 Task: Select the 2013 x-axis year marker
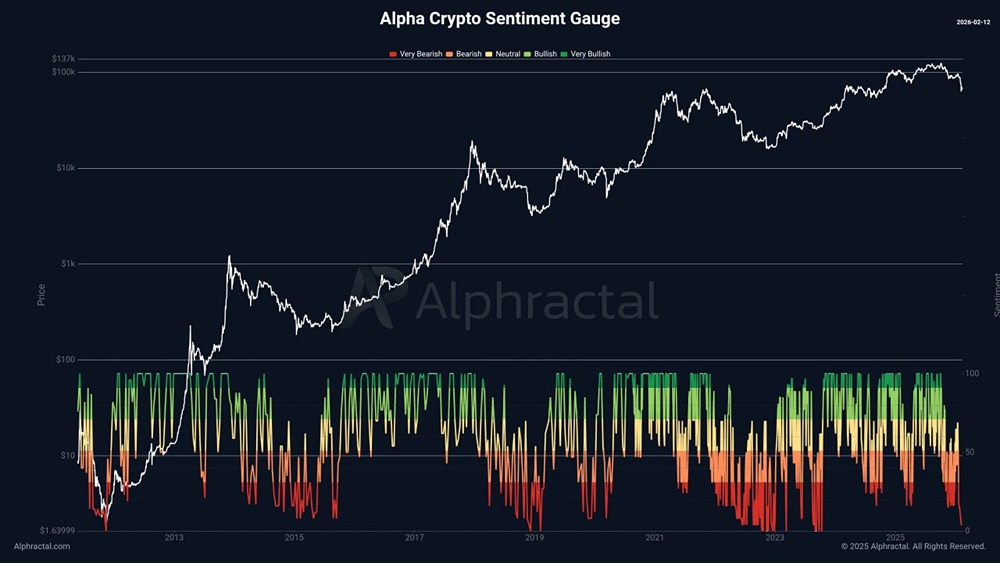coord(174,538)
